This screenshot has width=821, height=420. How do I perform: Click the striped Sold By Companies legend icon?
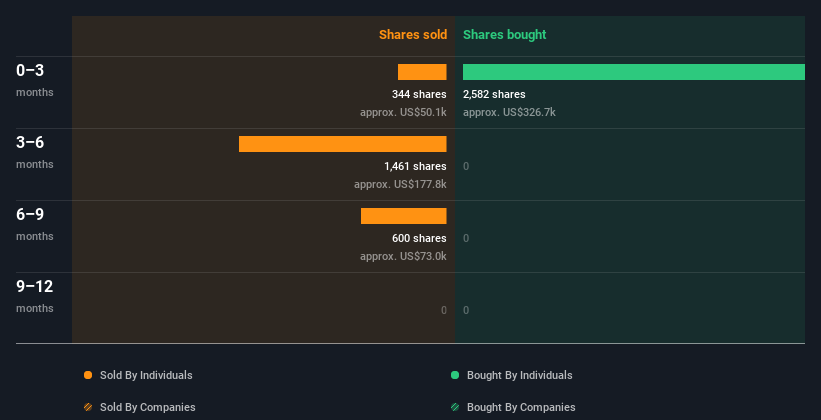[88, 407]
